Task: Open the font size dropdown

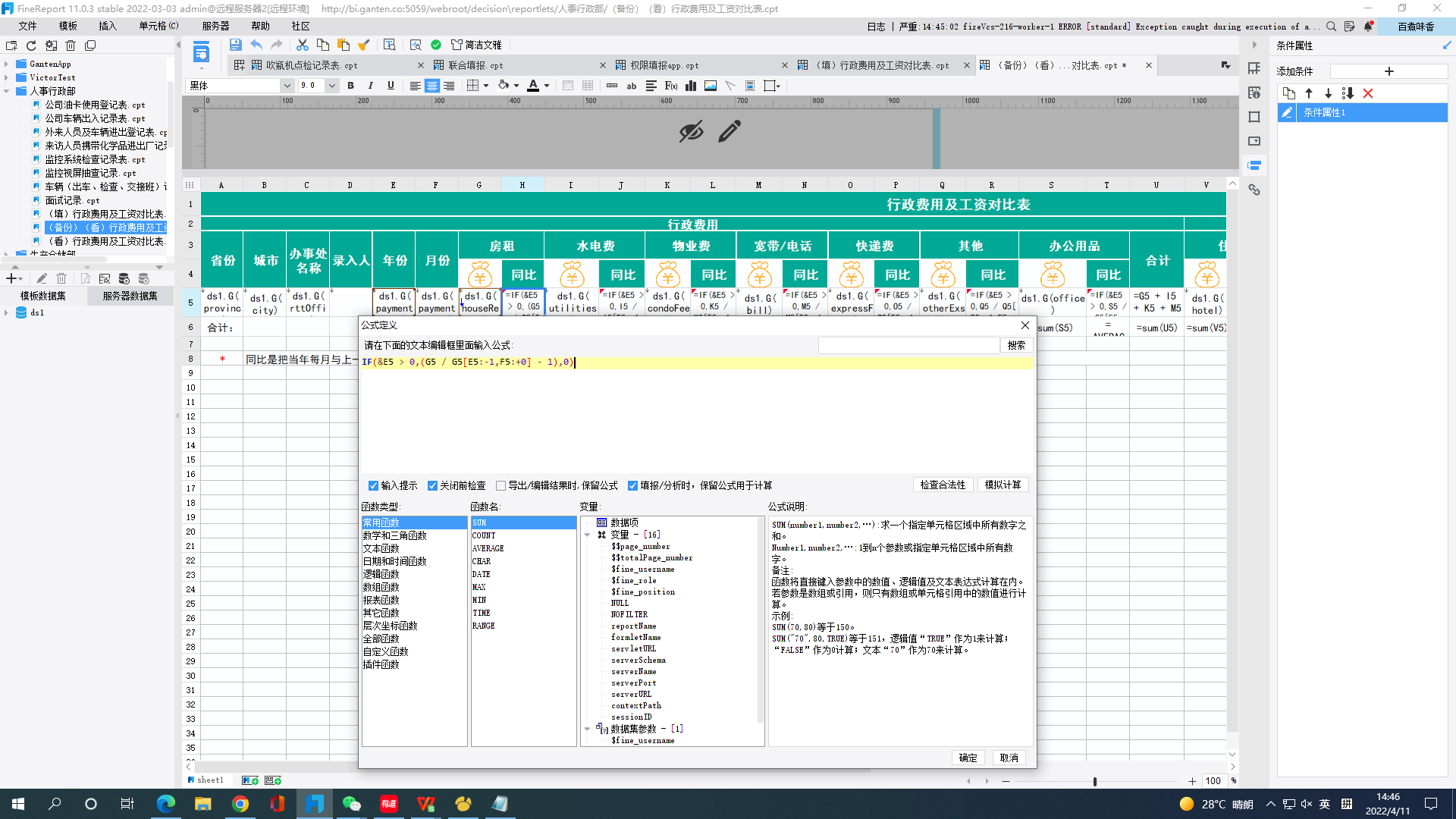Action: (x=331, y=86)
